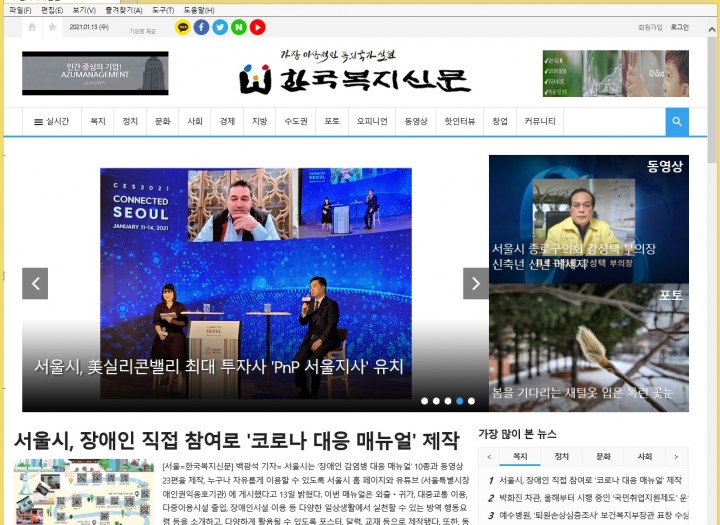Image resolution: width=720 pixels, height=525 pixels.
Task: Click the Twitter bird icon
Action: (220, 27)
